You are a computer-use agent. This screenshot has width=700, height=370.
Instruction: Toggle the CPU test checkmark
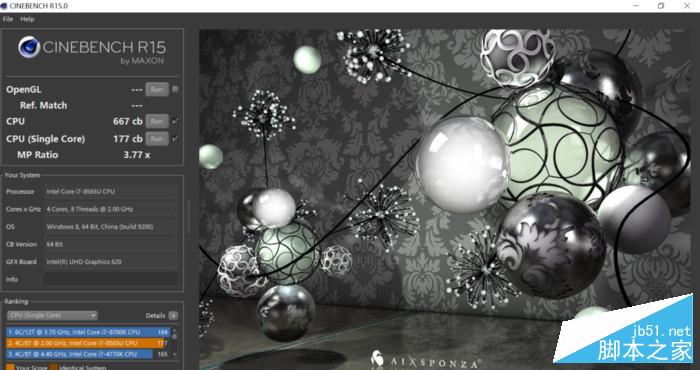point(175,121)
